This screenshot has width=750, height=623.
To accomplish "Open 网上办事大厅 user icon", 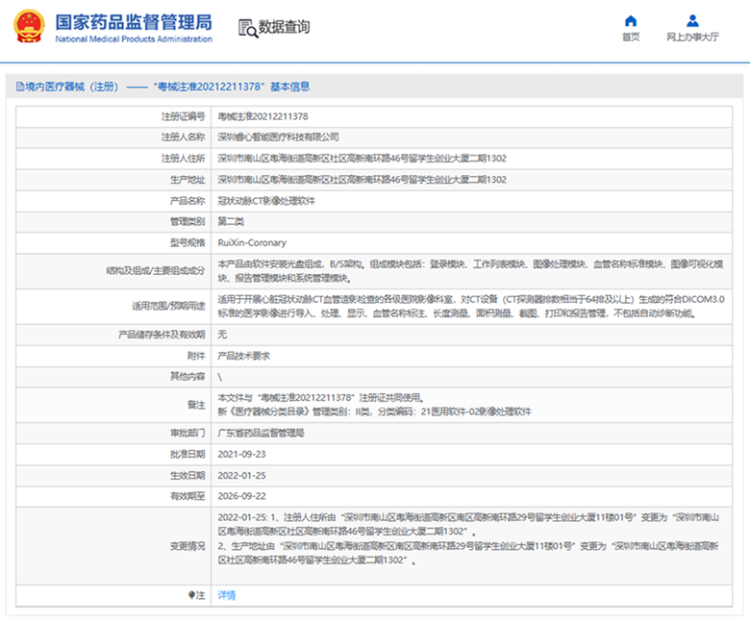I will point(692,21).
